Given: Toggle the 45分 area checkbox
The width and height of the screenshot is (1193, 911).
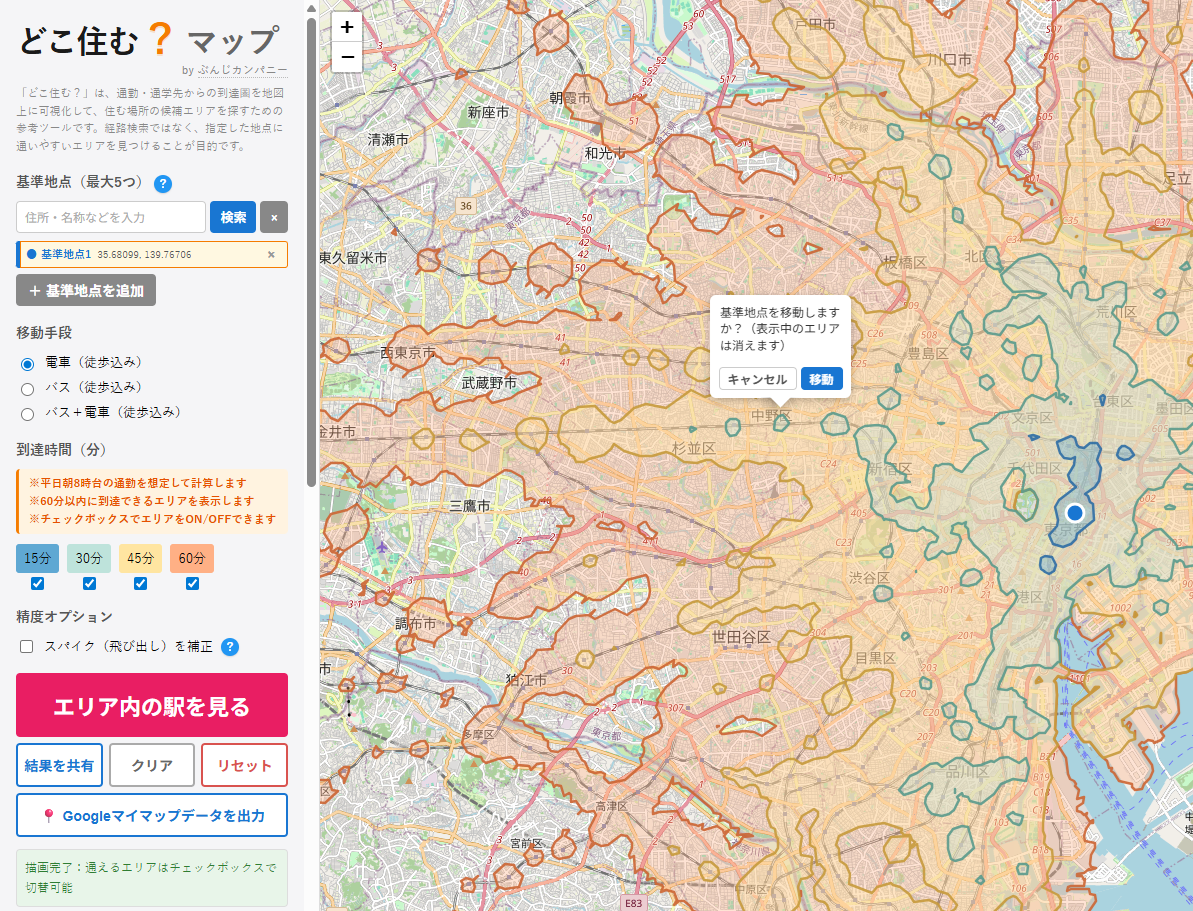Looking at the screenshot, I should (x=140, y=583).
